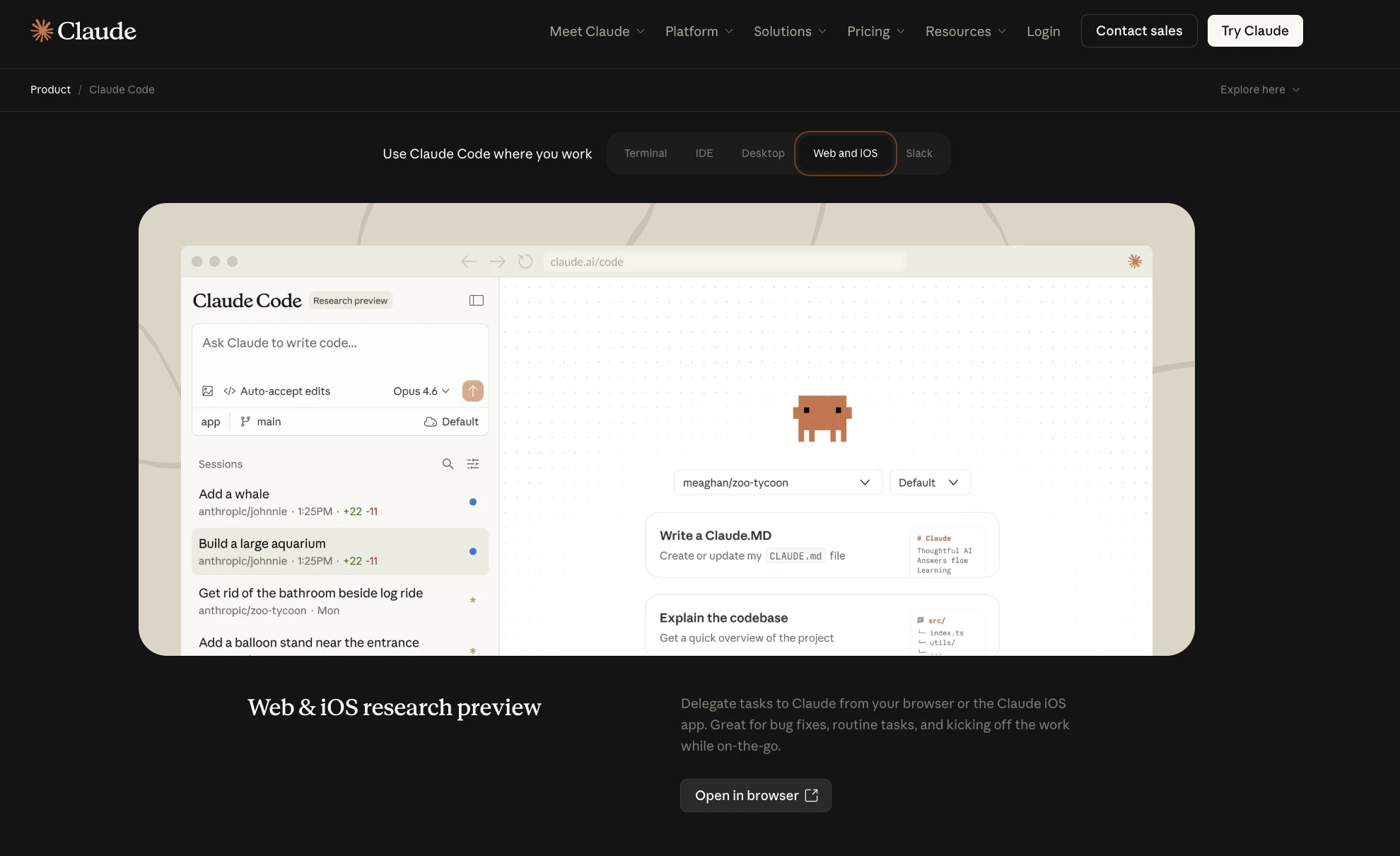Select the Web and iOS tab
The width and height of the screenshot is (1400, 856).
pyautogui.click(x=846, y=154)
